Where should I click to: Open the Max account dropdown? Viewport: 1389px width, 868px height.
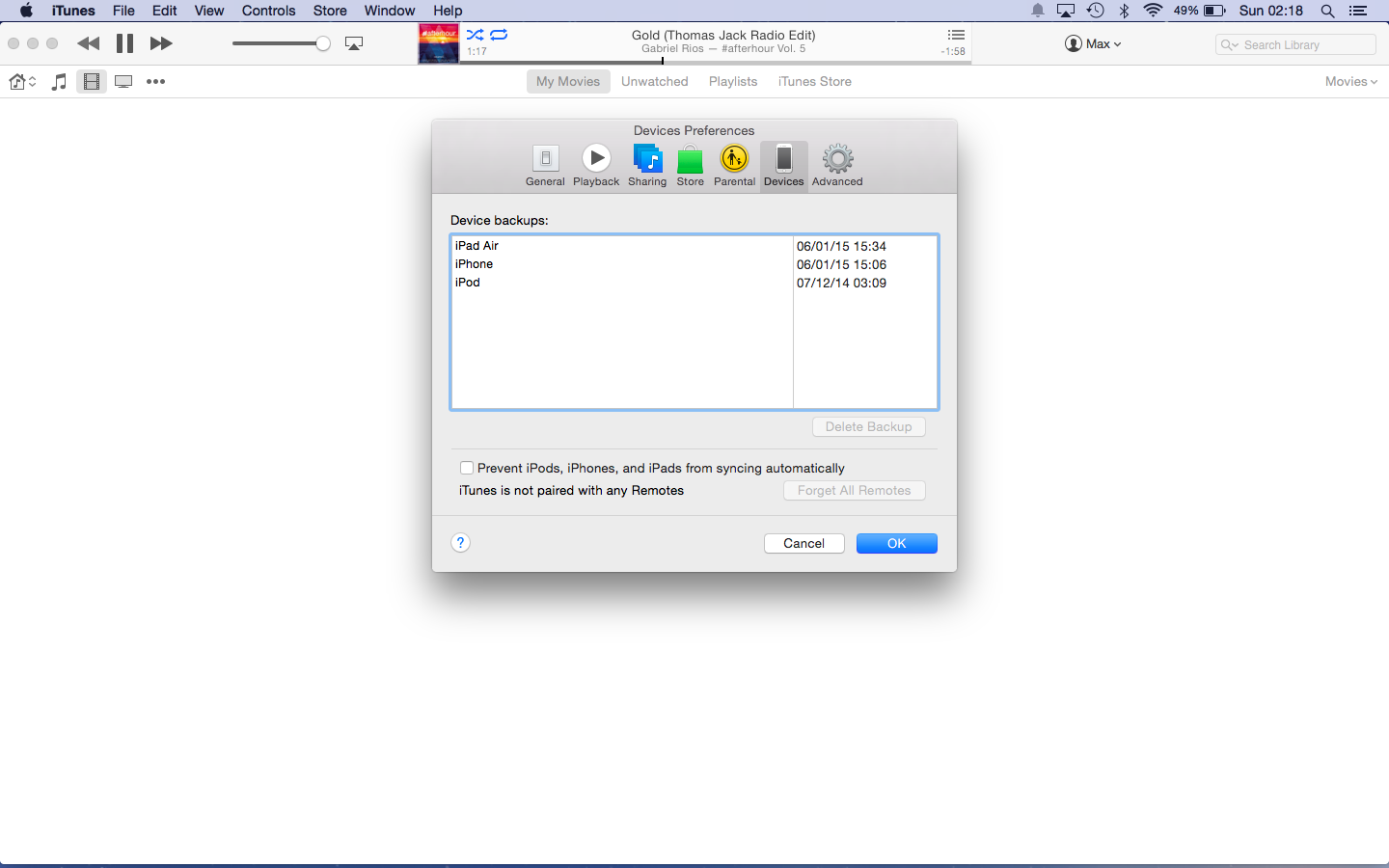point(1093,43)
